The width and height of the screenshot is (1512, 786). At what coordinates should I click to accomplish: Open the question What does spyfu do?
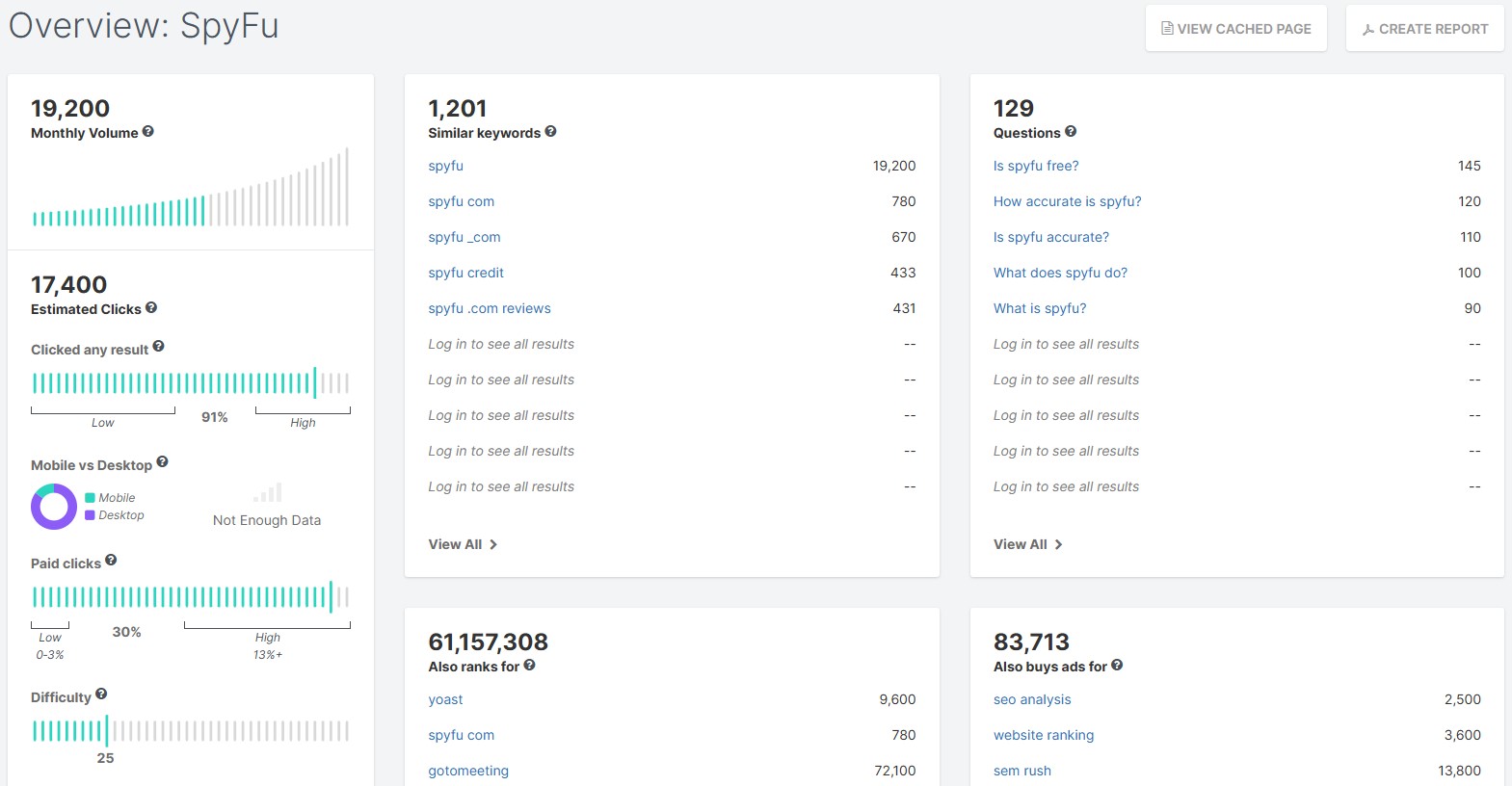coord(1061,273)
